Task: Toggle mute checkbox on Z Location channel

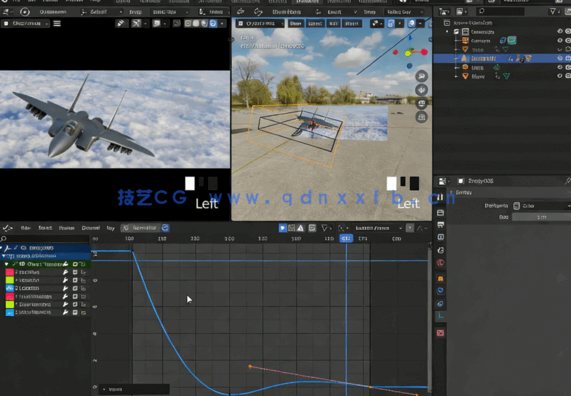Action: click(x=75, y=288)
